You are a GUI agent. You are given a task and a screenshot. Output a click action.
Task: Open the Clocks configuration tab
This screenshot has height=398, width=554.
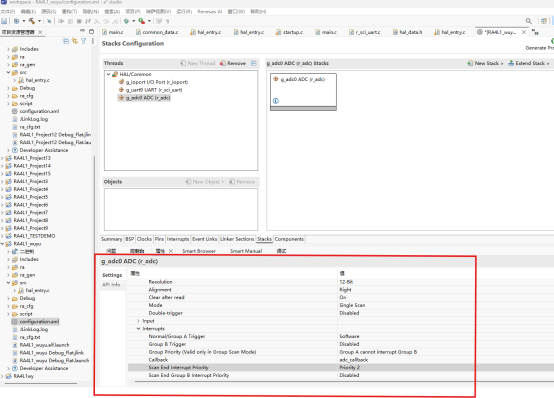144,239
